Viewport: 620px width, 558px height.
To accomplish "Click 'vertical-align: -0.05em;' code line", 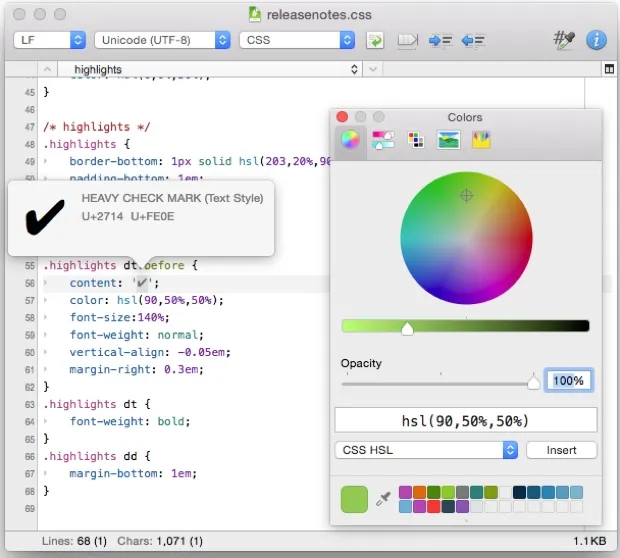I will [x=150, y=352].
